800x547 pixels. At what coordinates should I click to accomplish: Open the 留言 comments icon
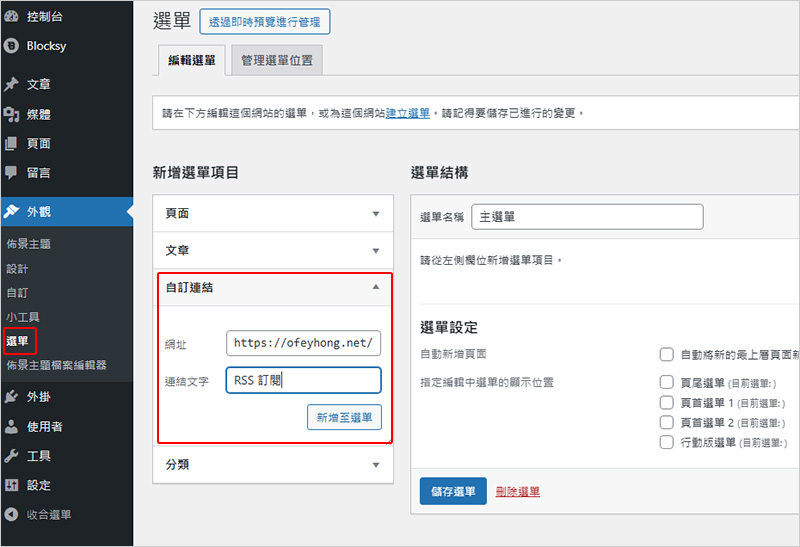(x=11, y=172)
